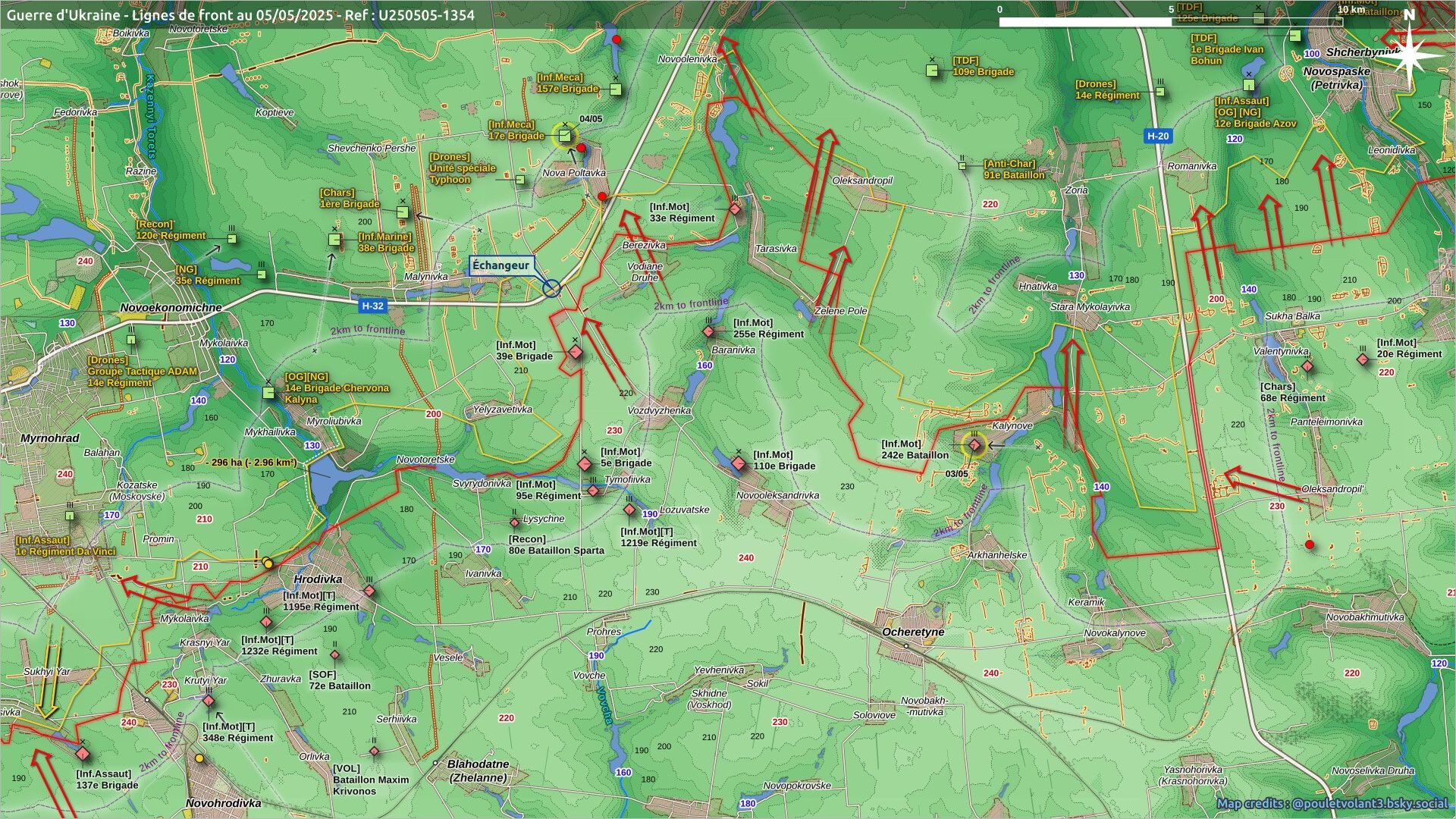Click the north compass star

pos(1410,54)
